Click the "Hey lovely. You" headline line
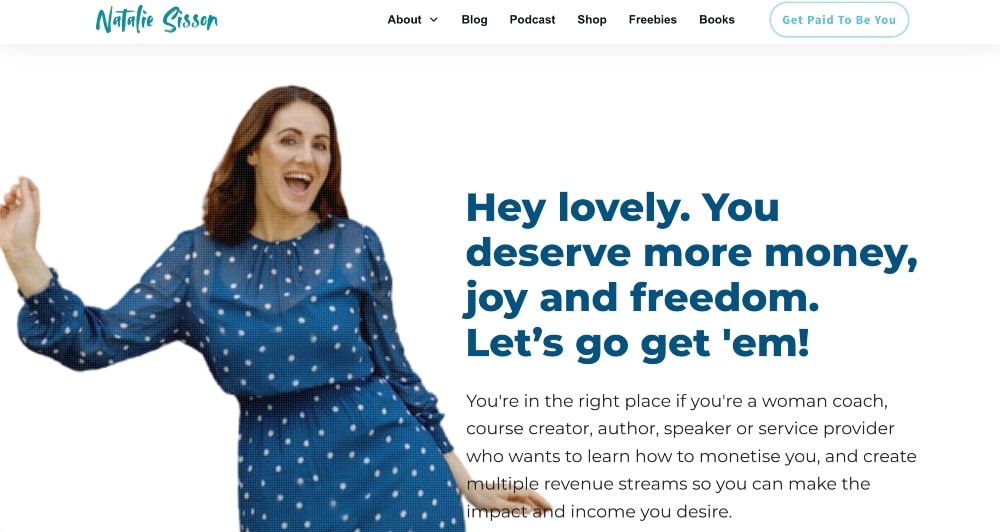Viewport: 1000px width, 532px height. pos(622,208)
